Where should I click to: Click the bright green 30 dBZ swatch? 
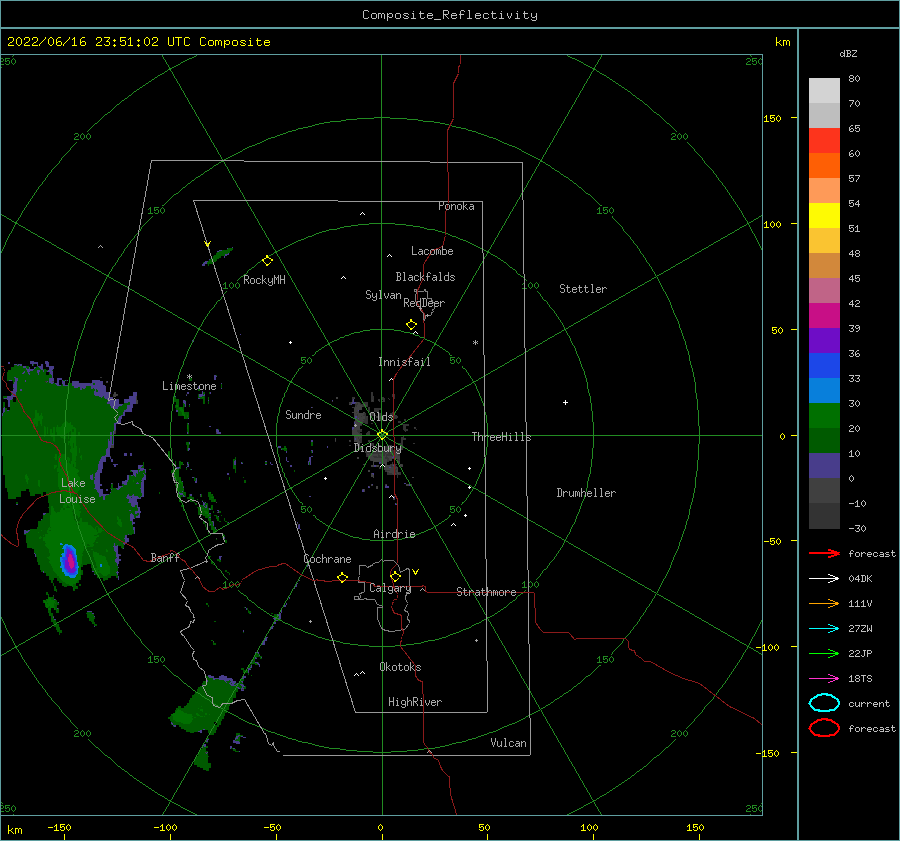click(824, 416)
